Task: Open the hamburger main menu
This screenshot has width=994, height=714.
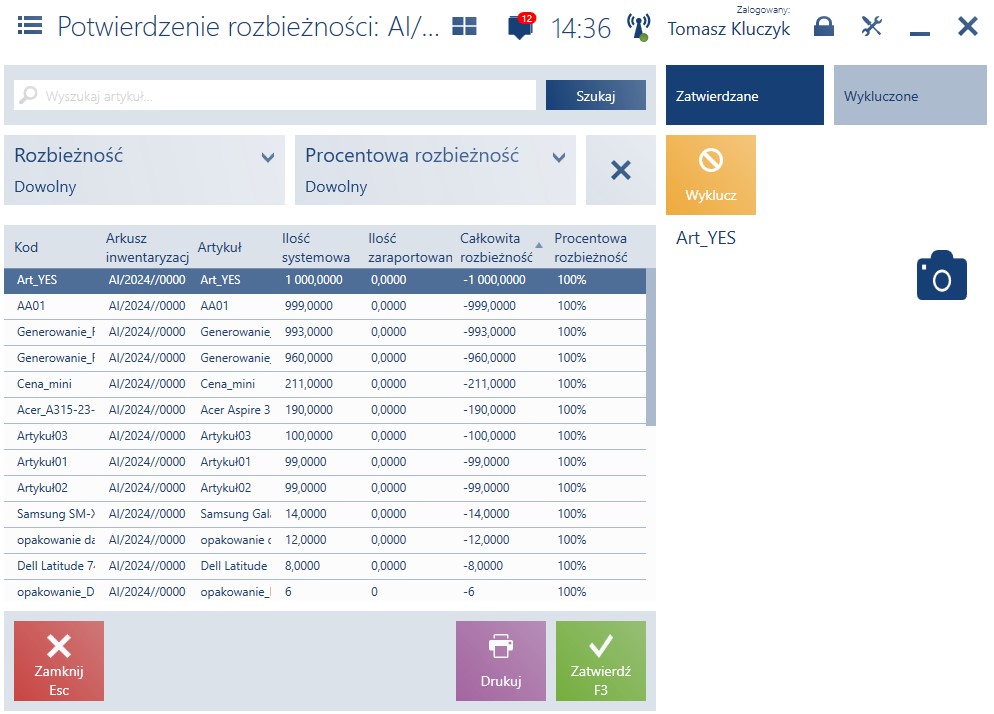Action: click(30, 26)
